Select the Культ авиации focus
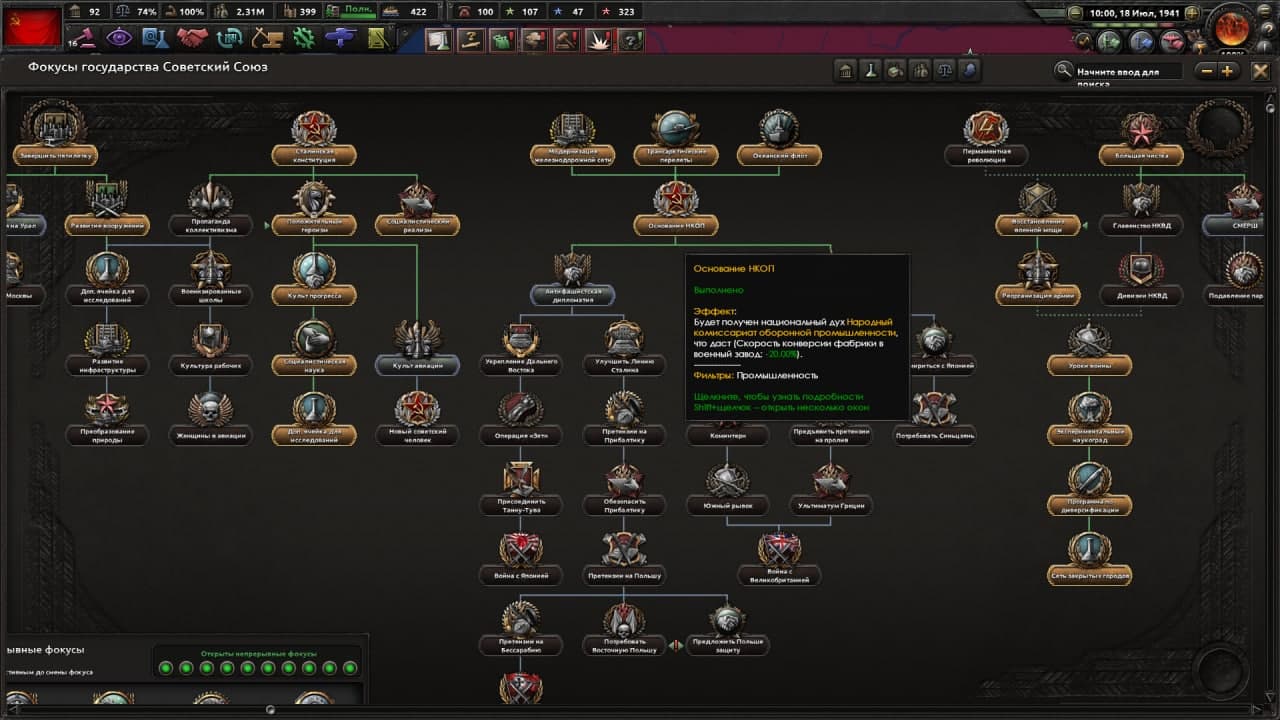 tap(417, 348)
